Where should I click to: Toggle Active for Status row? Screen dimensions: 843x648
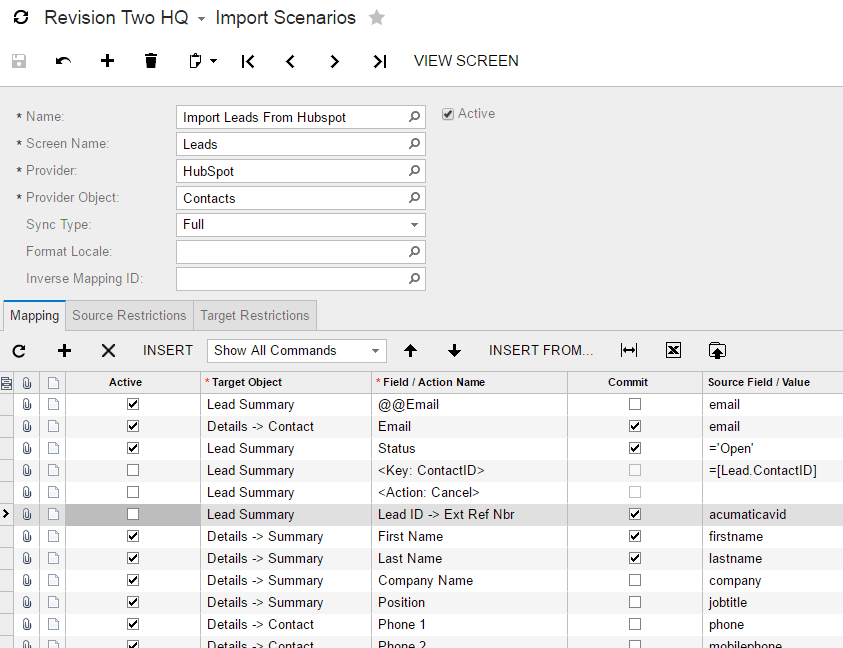click(x=133, y=448)
